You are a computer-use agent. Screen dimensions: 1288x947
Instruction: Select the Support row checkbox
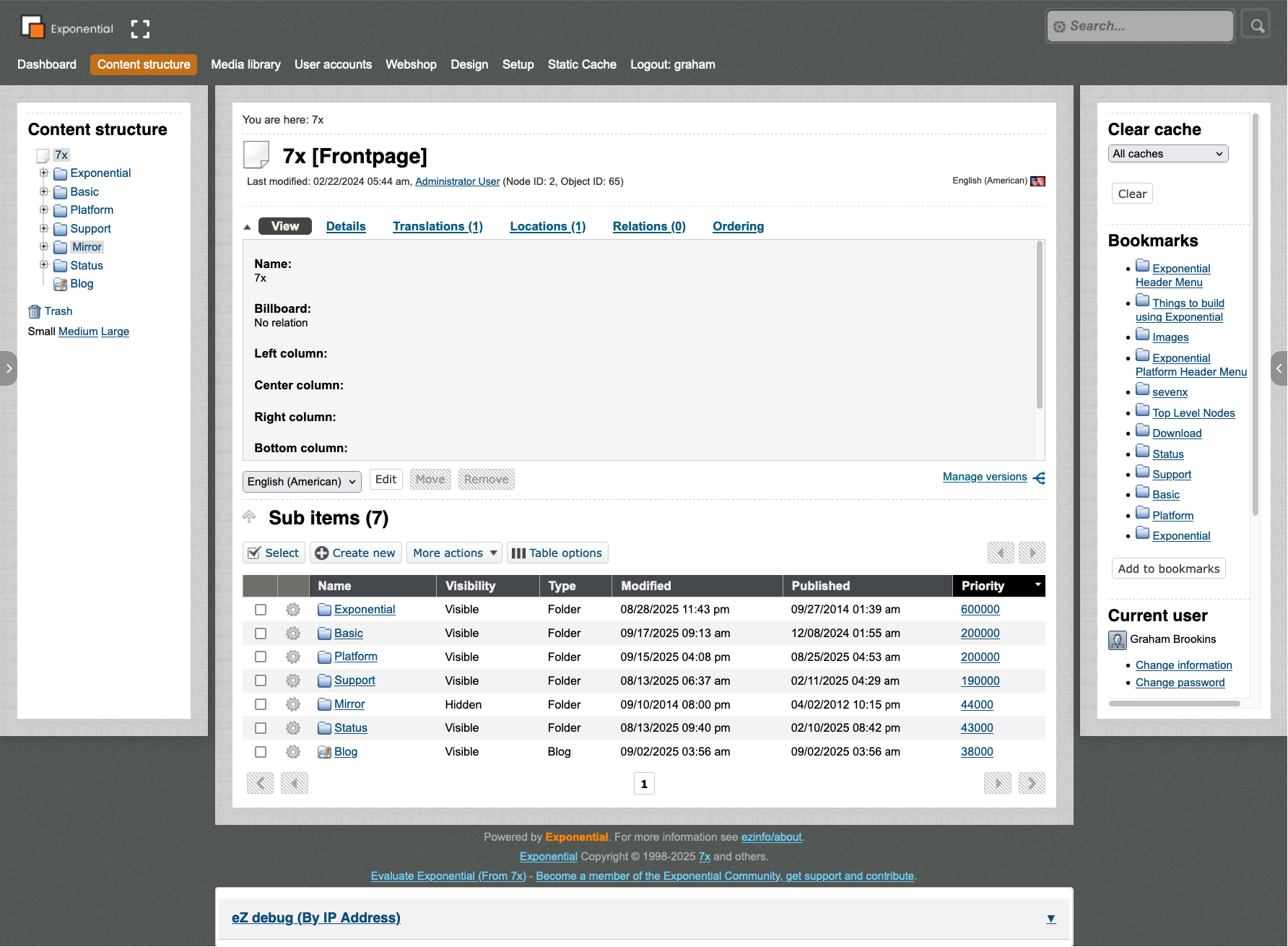(261, 680)
